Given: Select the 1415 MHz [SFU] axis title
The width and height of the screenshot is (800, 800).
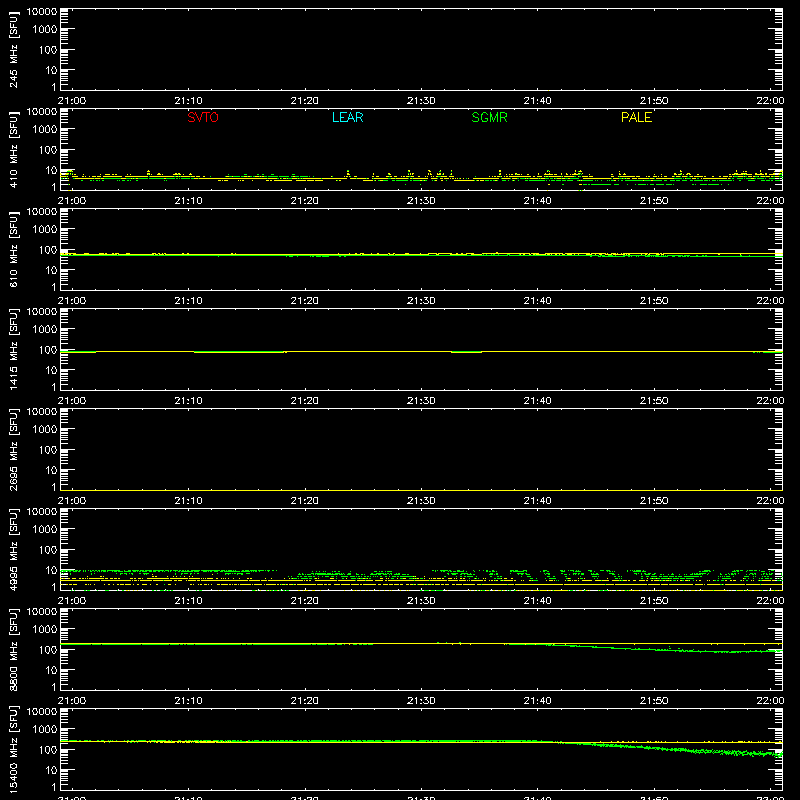Looking at the screenshot, I should [x=13, y=349].
